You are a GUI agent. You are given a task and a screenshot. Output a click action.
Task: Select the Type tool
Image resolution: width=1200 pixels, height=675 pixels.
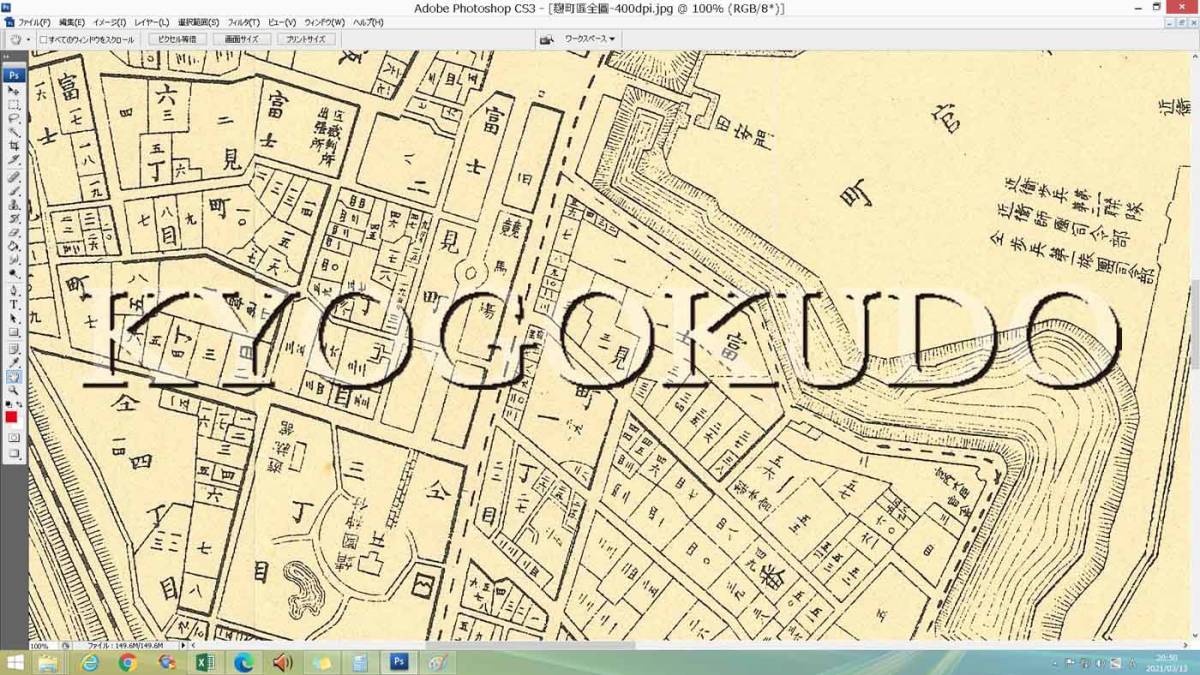pyautogui.click(x=14, y=304)
